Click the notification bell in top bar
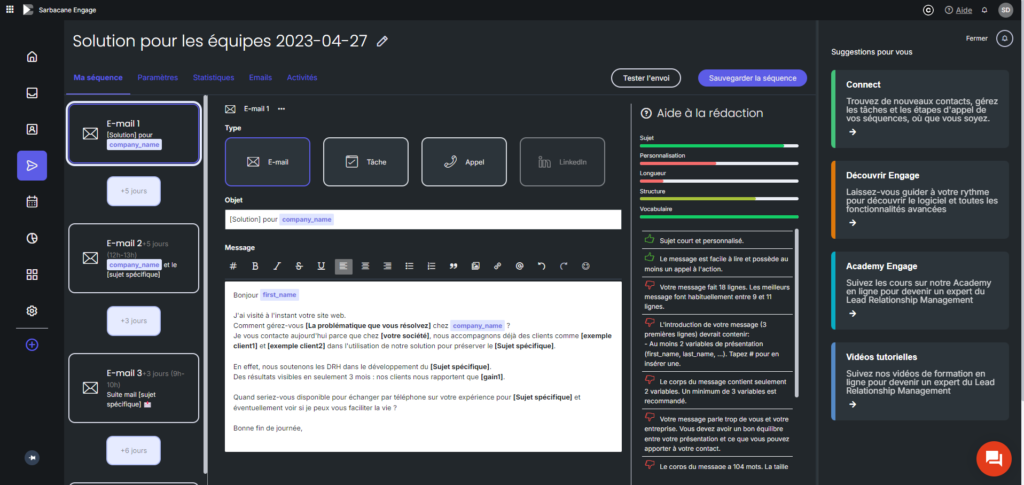This screenshot has height=485, width=1024. pyautogui.click(x=984, y=10)
